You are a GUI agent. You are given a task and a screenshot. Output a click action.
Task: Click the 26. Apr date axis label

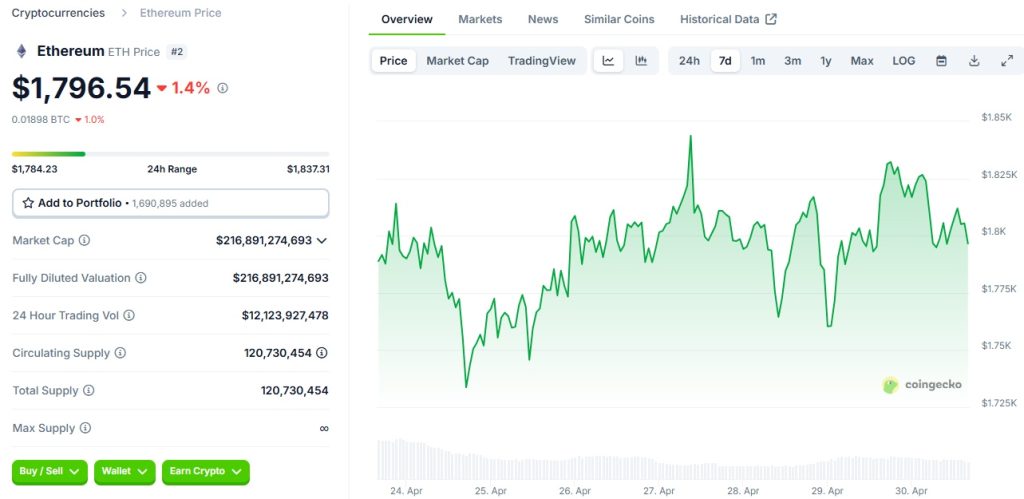pyautogui.click(x=575, y=491)
